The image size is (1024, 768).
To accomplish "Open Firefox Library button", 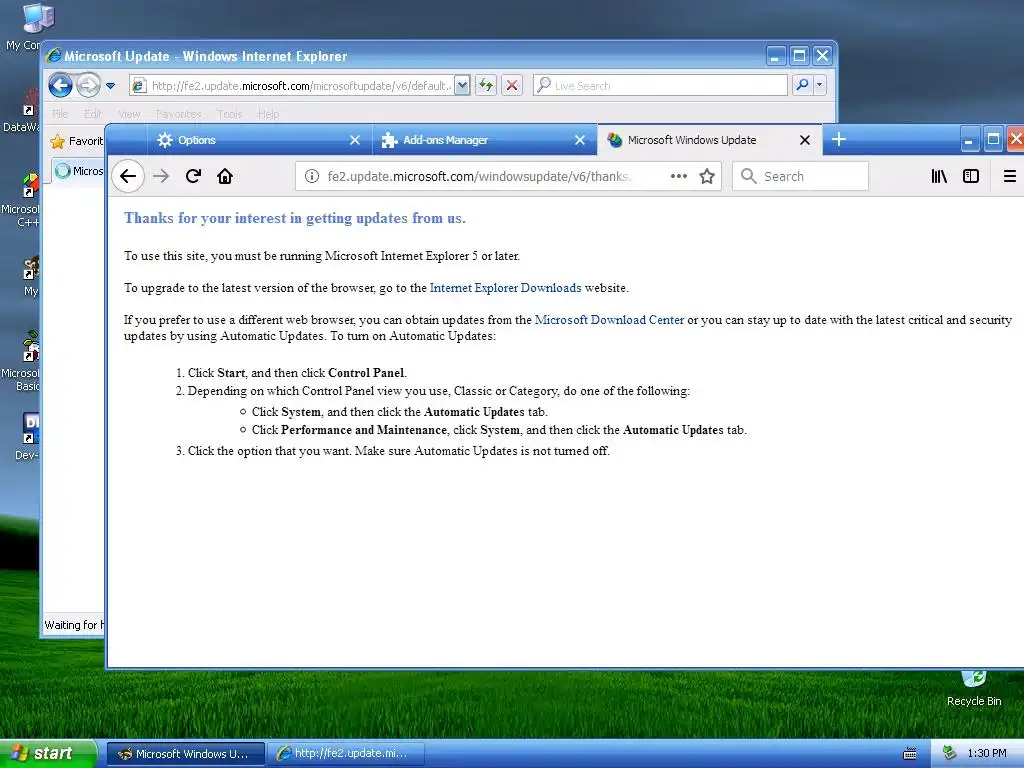I will (x=939, y=176).
